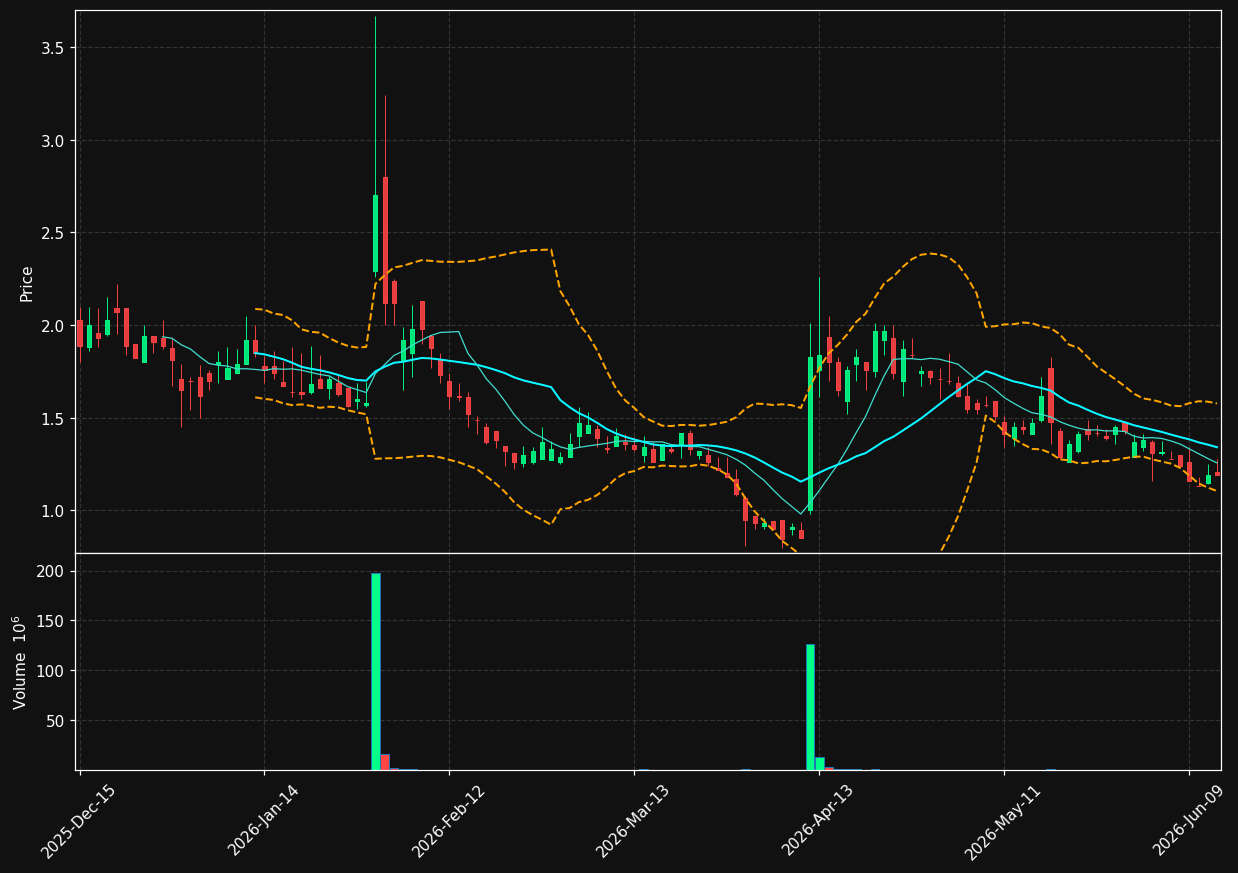Click the 2.5 price axis tick
1238x873 pixels.
55,233
